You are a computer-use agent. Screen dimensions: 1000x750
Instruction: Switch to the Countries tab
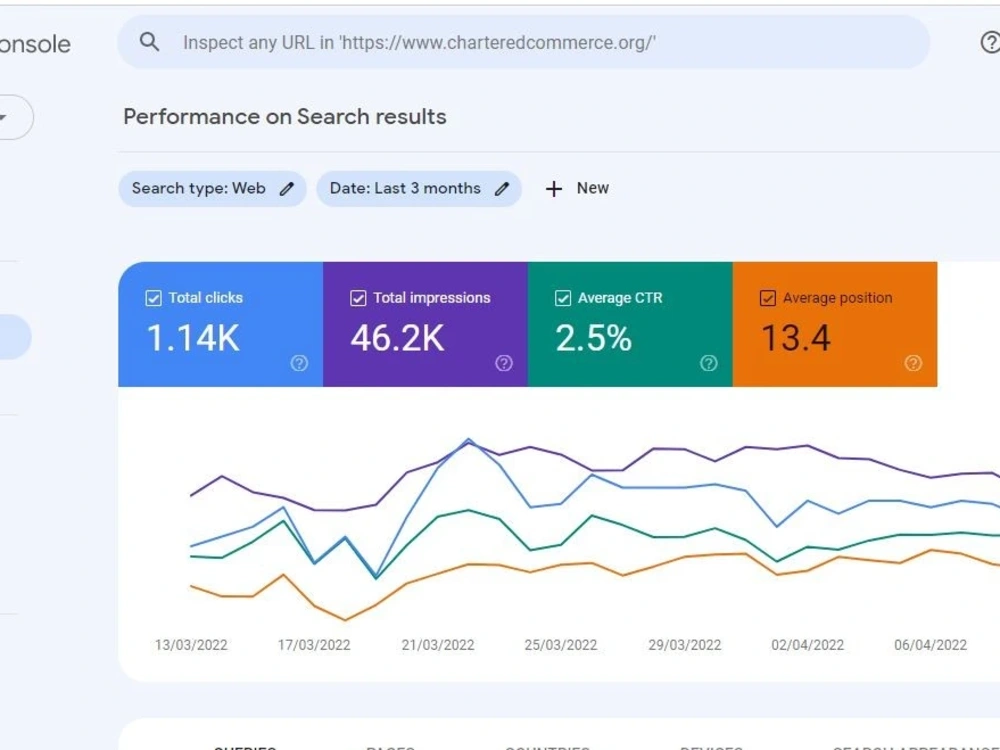547,746
